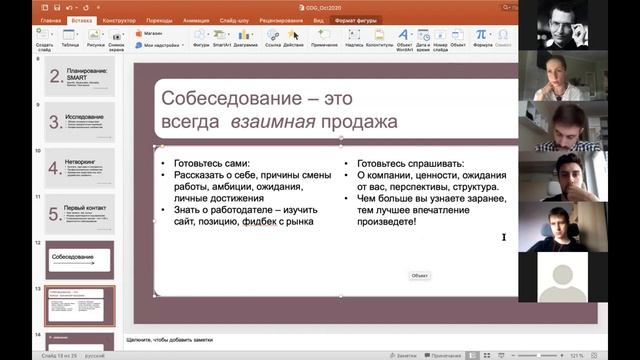Viewport: 640px width, 360px height.
Task: Switch to Вставка (Insert) tab
Action: click(x=82, y=20)
